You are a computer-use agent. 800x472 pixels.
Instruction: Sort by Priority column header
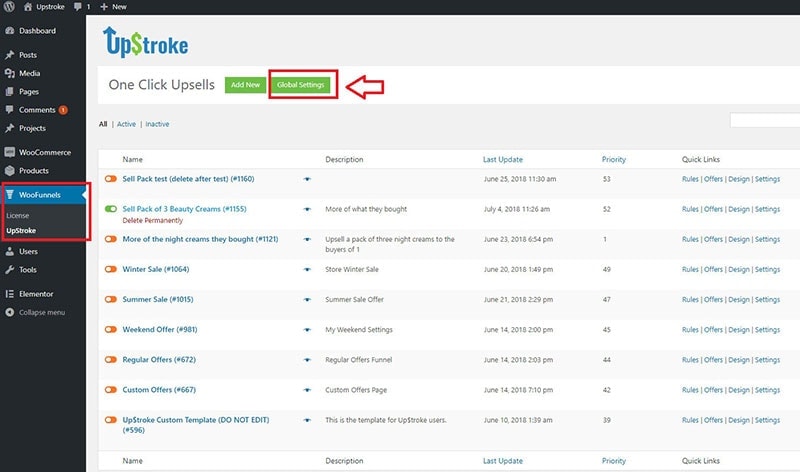[613, 159]
